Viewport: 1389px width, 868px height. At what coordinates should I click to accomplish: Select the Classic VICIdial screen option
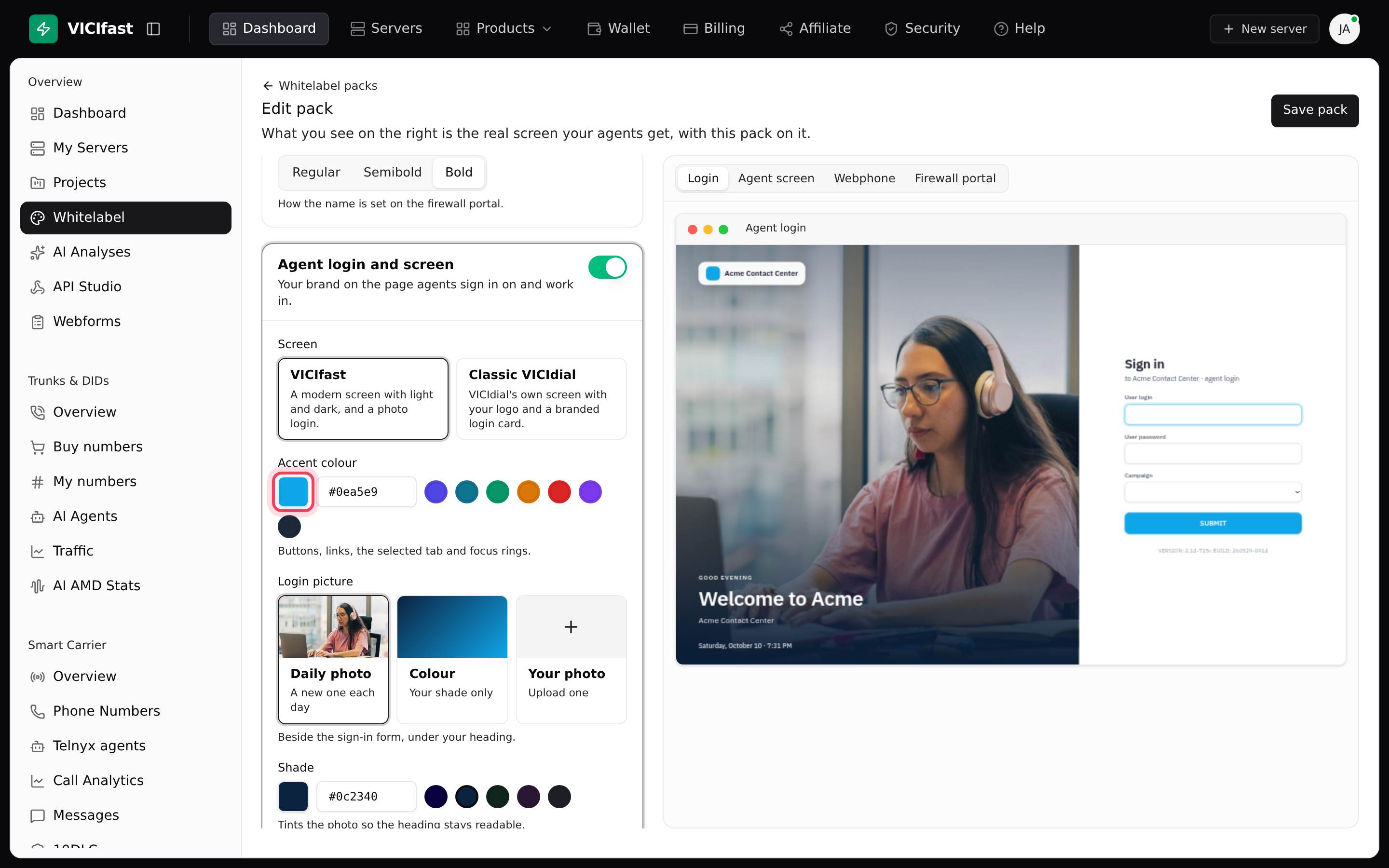tap(541, 399)
